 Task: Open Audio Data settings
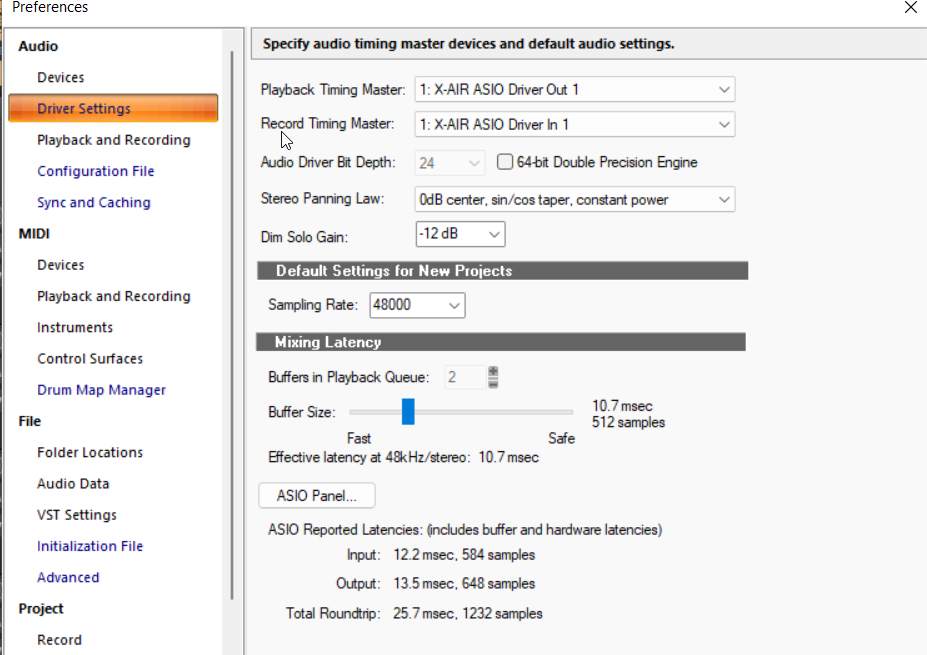click(73, 484)
